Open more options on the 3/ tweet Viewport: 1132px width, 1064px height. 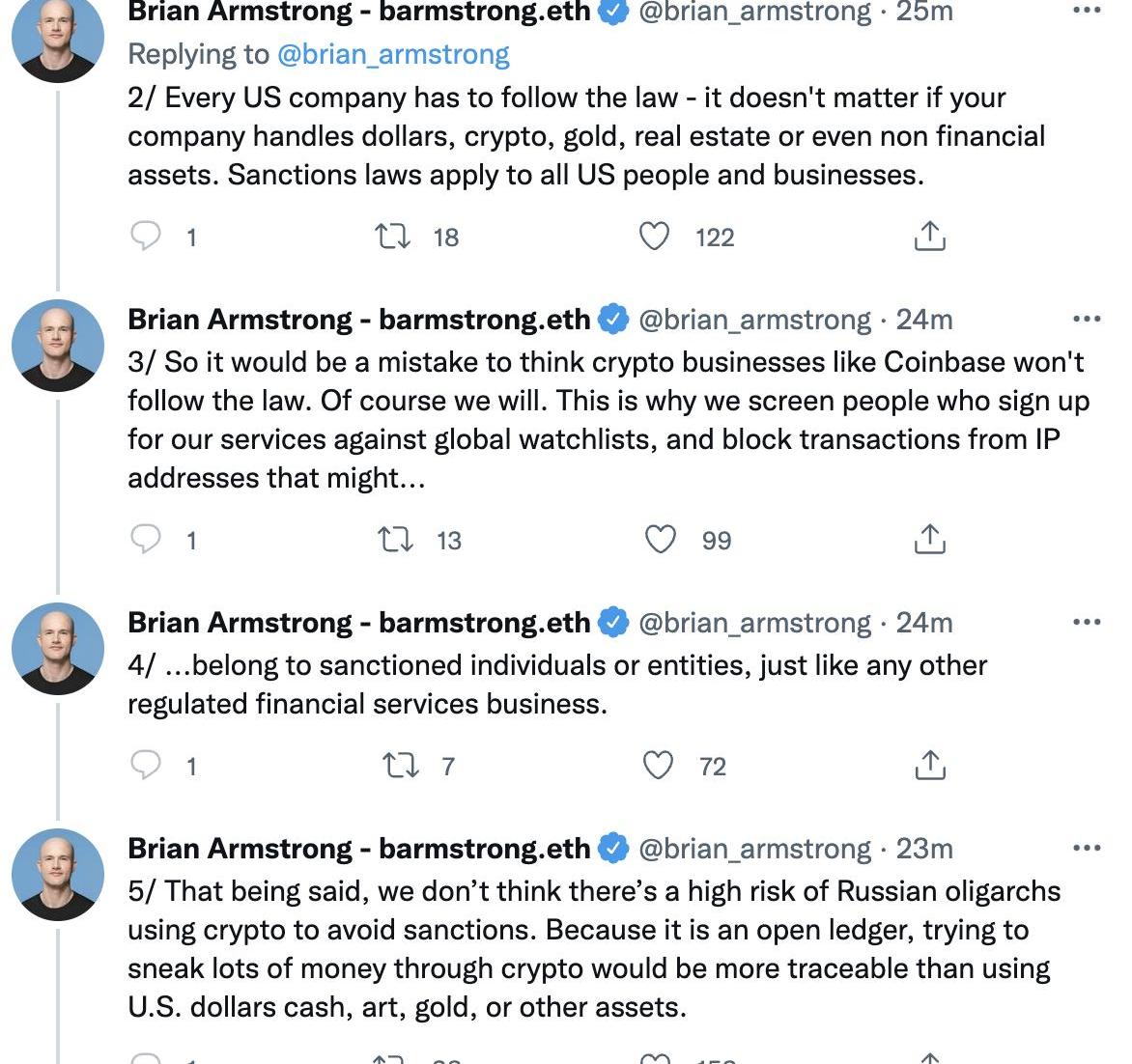[1087, 319]
